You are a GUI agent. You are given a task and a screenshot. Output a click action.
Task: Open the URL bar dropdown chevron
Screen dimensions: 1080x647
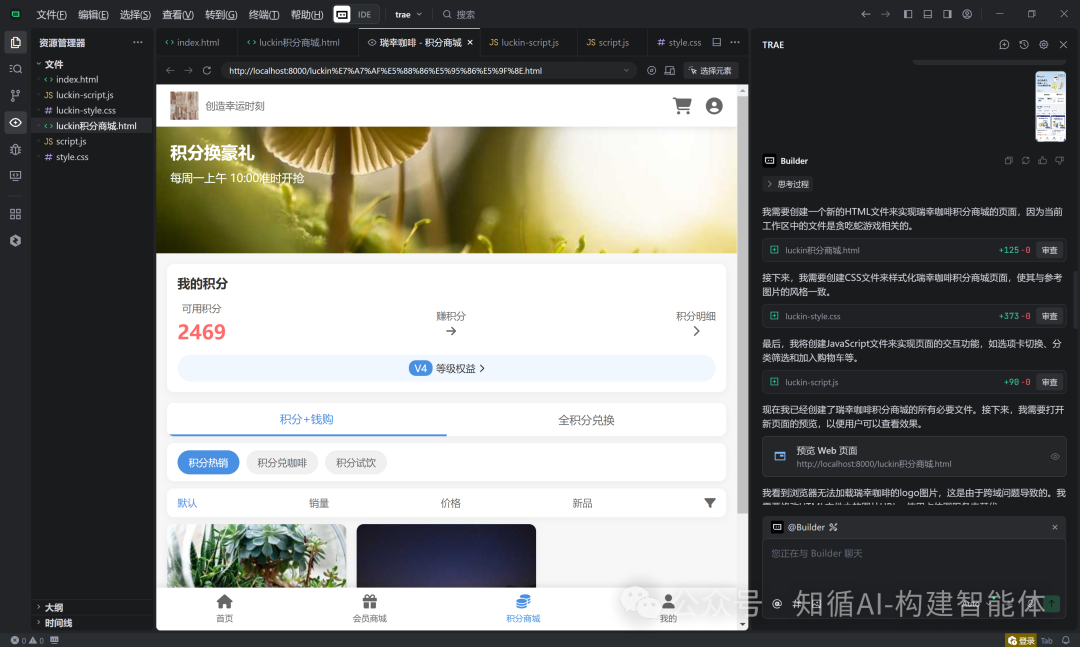[626, 70]
